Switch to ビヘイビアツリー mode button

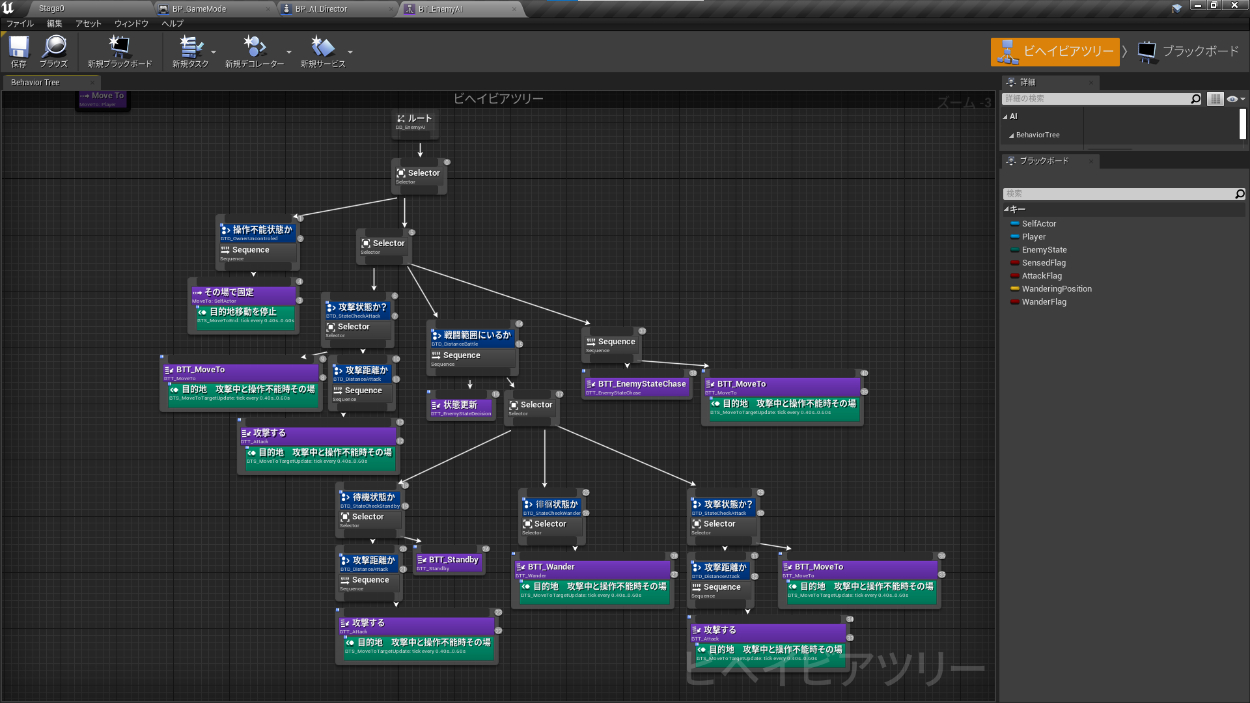1055,51
